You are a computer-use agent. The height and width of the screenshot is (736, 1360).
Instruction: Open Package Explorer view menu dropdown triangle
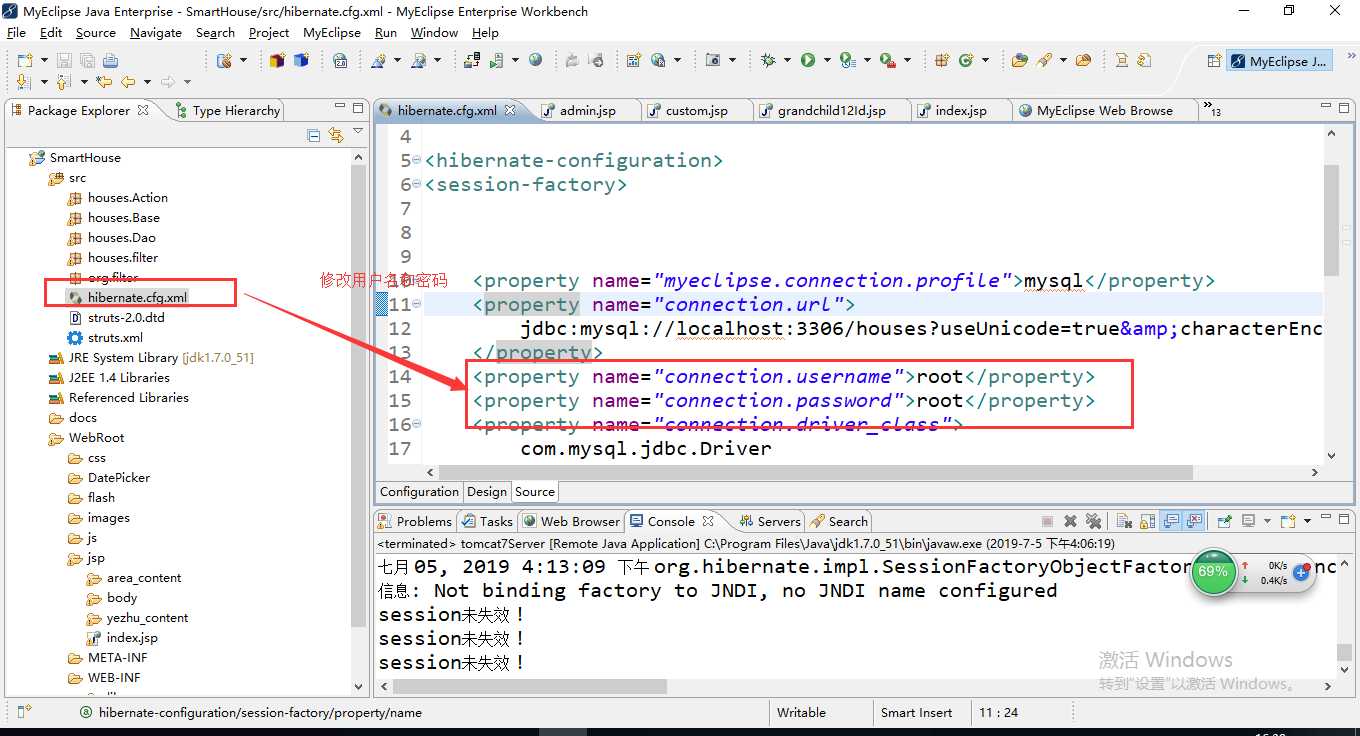coord(358,131)
